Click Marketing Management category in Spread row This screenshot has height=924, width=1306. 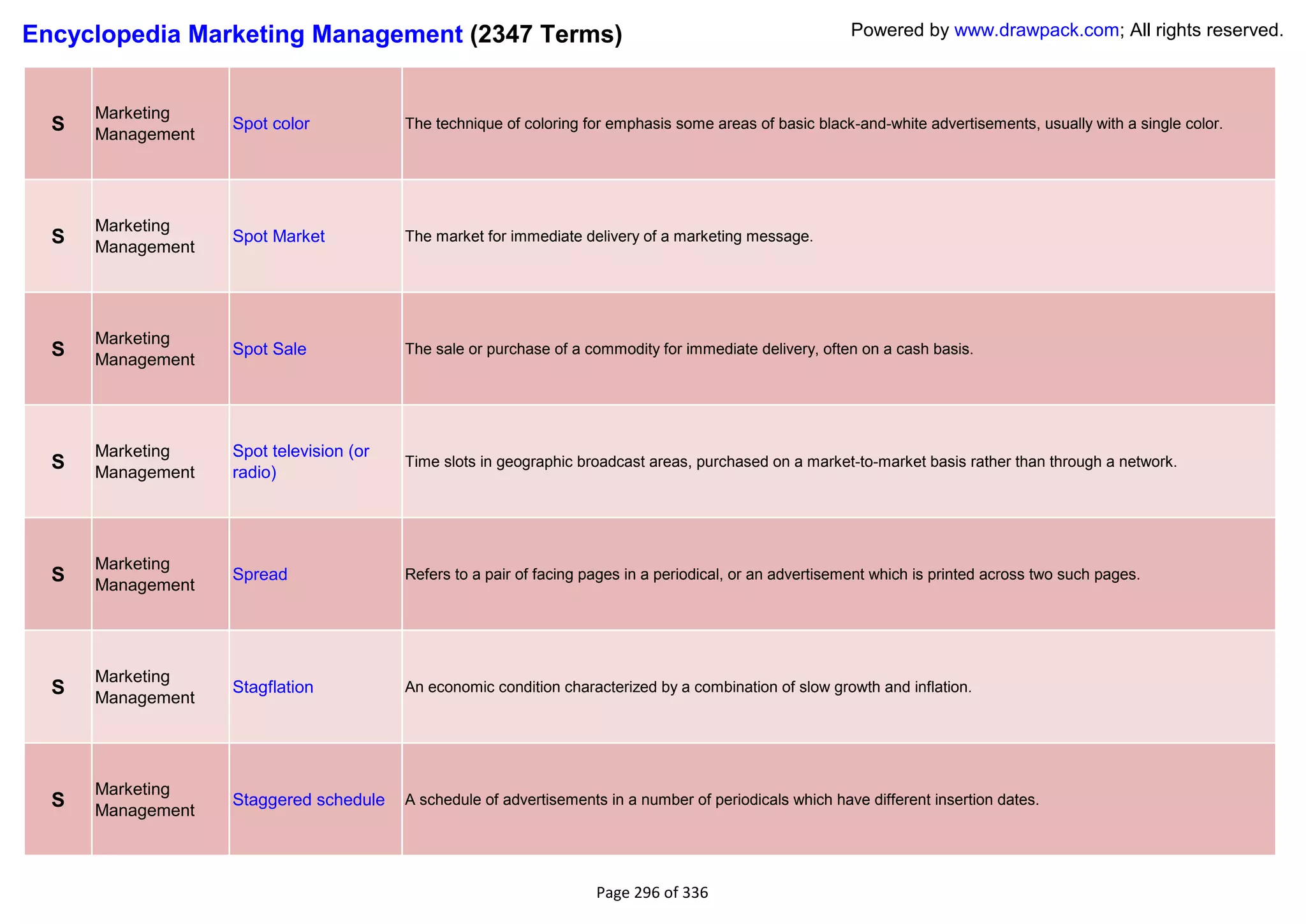coord(145,575)
